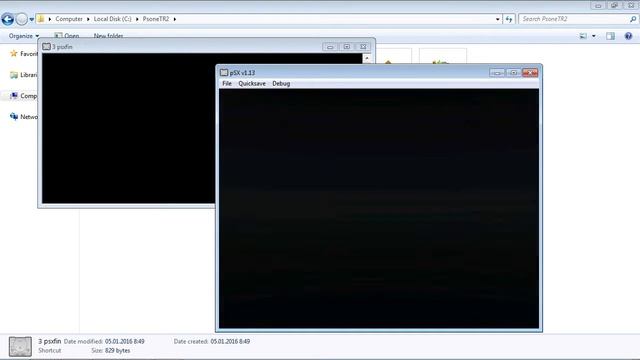The height and width of the screenshot is (360, 640).
Task: Open address bar previous locations dropdown
Action: tap(498, 19)
